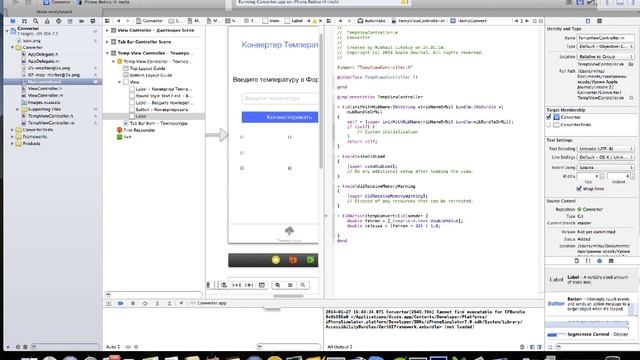Screen dimensions: 640x360
Task: Toggle ConverterTests target membership checkbox
Action: point(549,124)
